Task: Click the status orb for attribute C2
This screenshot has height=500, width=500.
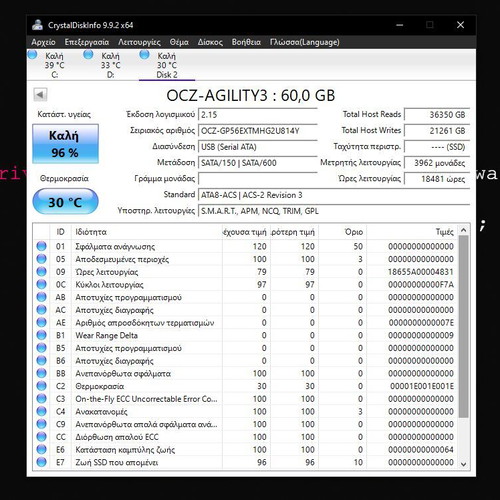Action: tap(41, 386)
